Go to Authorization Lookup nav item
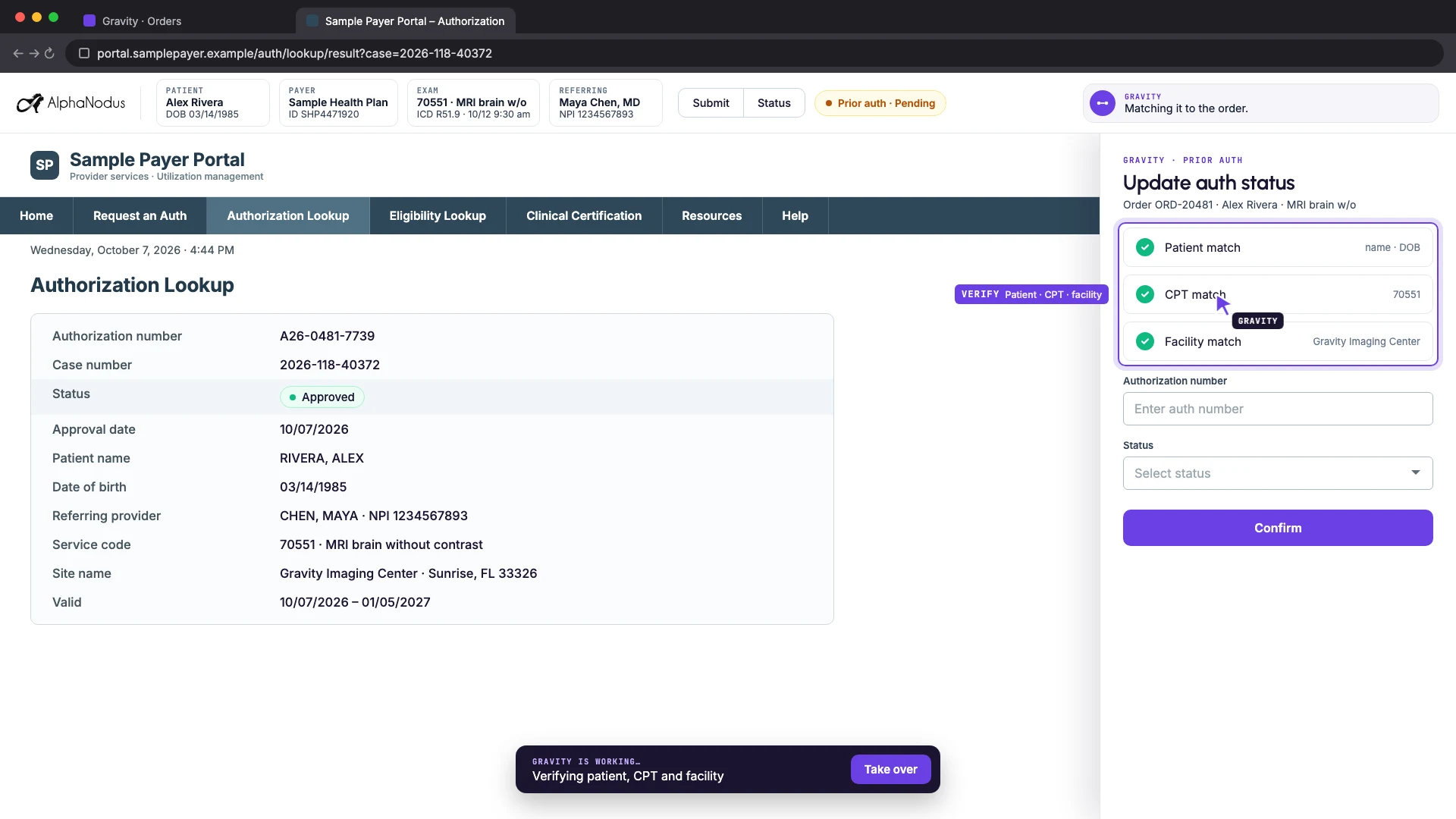 click(x=288, y=215)
